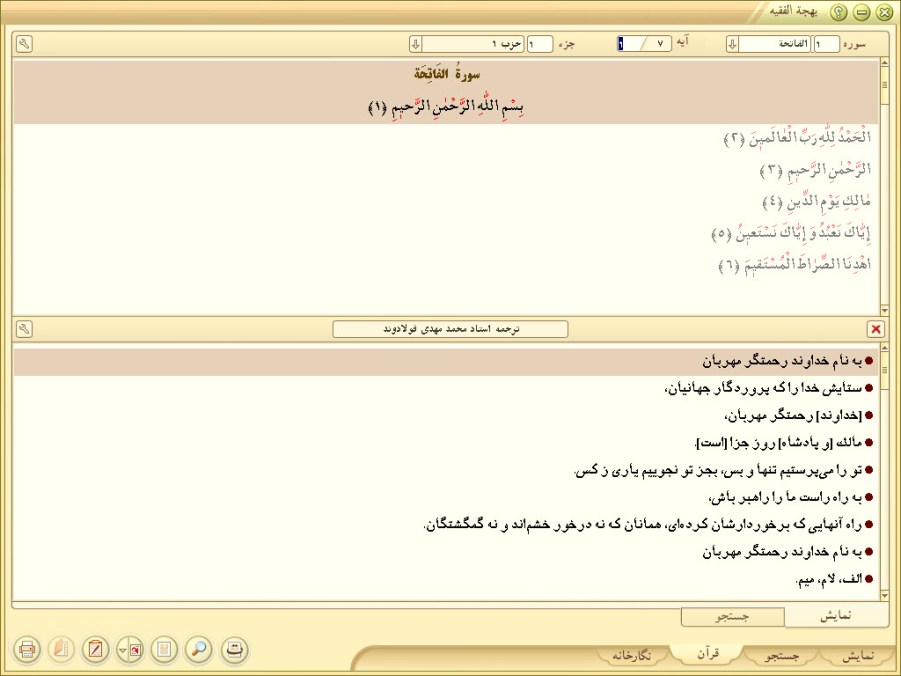Image resolution: width=901 pixels, height=676 pixels.
Task: Select translation line [خداوند] رحمتگر مهربان
Action: (799, 415)
